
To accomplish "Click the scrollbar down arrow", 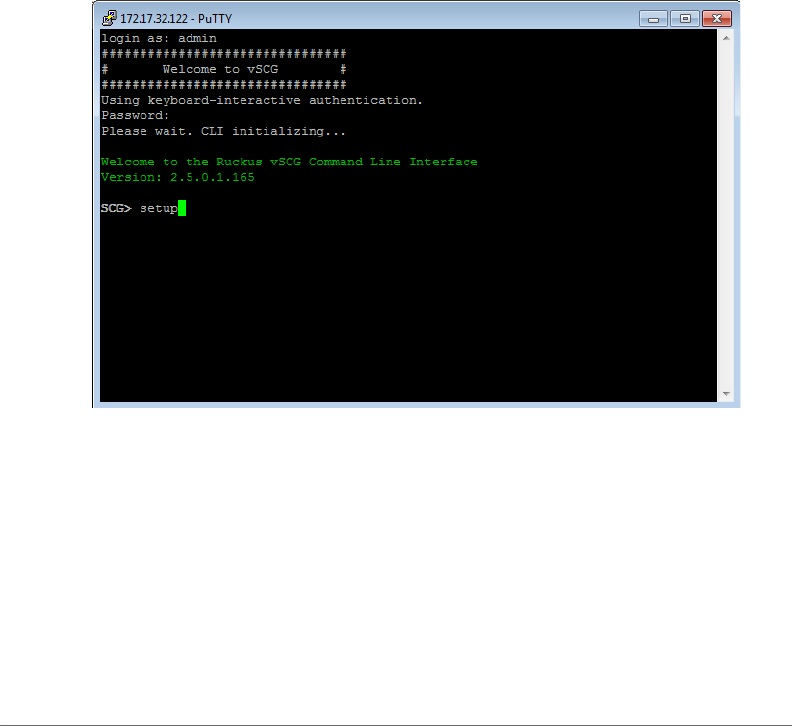I will [x=726, y=394].
